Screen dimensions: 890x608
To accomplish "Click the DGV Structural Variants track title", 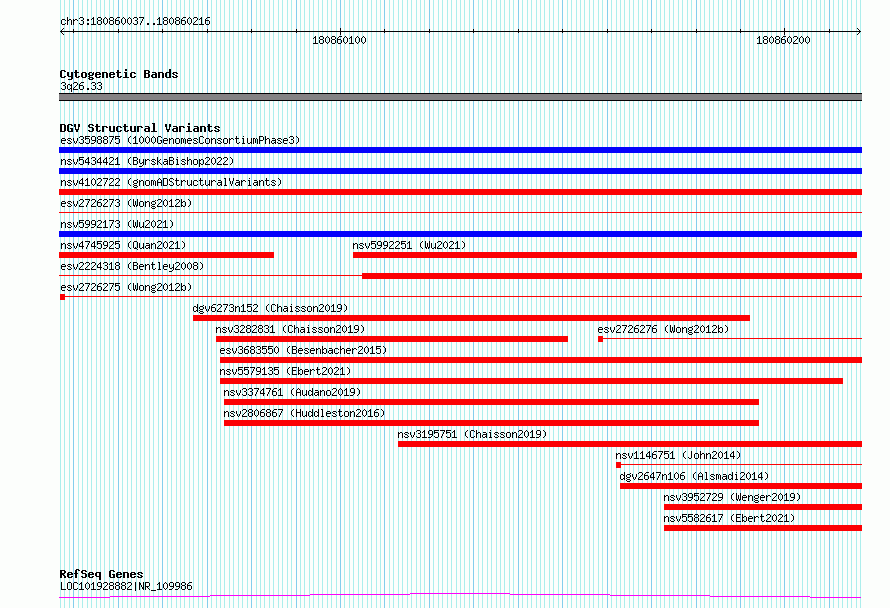I will (140, 128).
